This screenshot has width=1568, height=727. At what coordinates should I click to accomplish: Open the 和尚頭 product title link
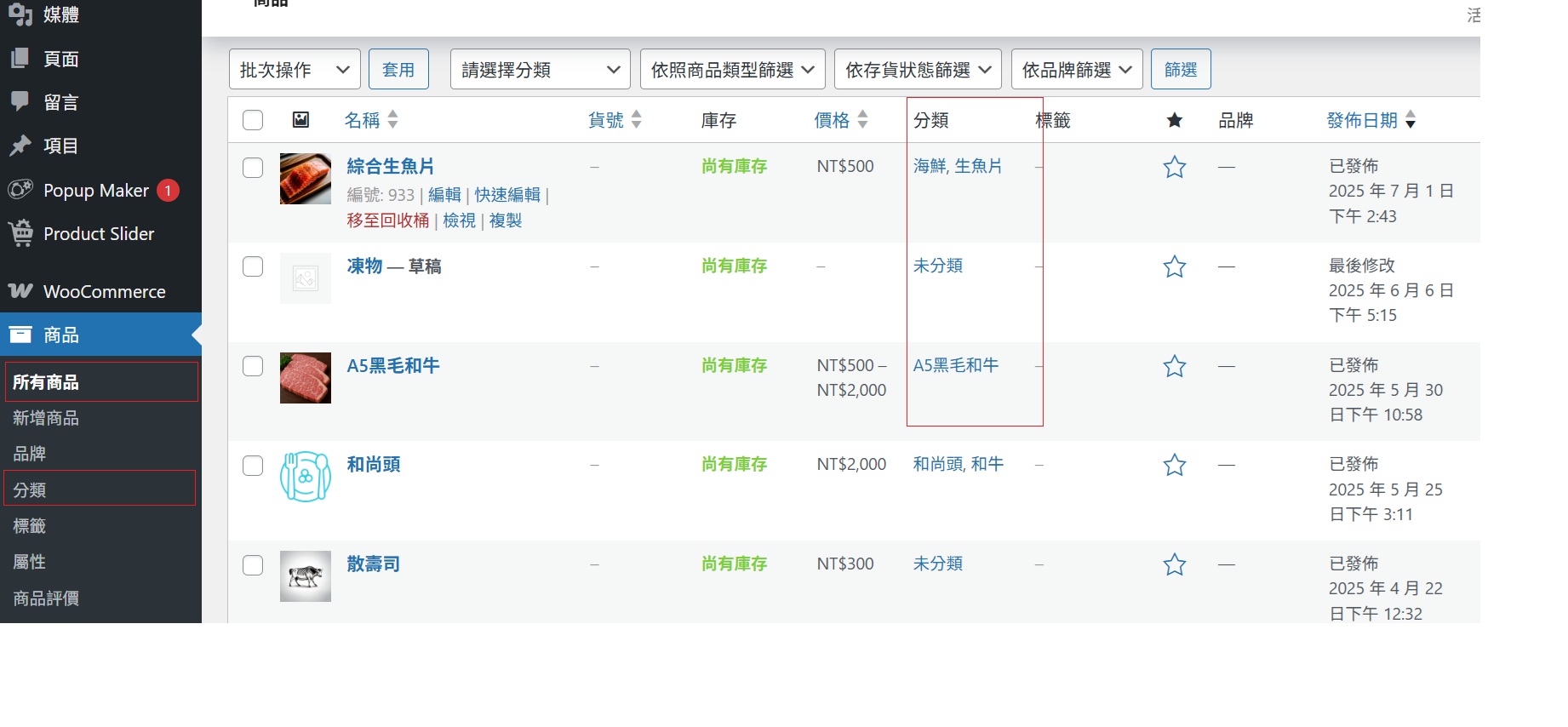point(374,464)
